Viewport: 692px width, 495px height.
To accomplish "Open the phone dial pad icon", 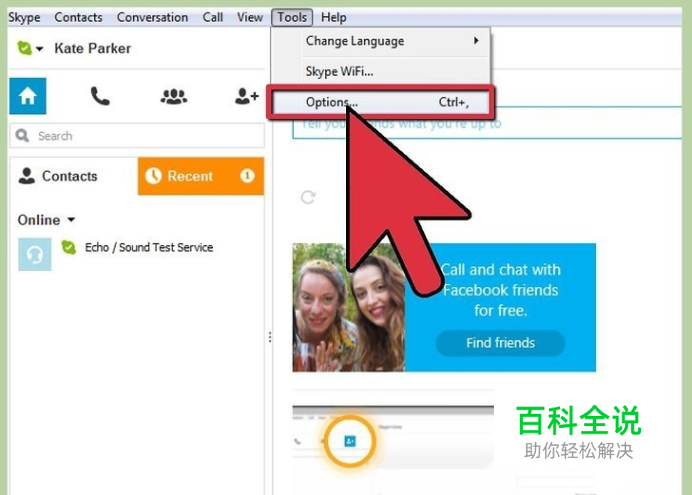I will point(100,96).
